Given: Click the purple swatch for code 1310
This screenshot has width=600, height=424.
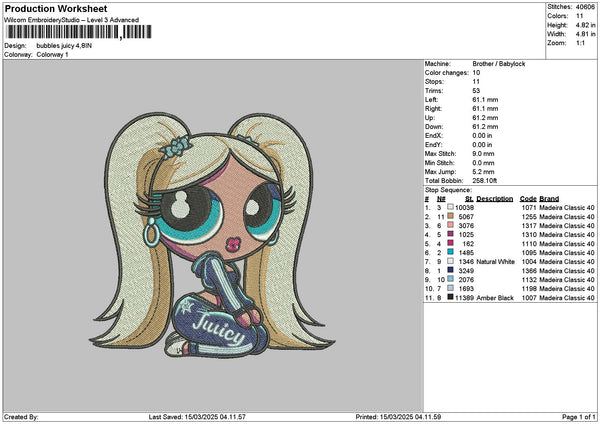Looking at the screenshot, I should click(x=450, y=234).
